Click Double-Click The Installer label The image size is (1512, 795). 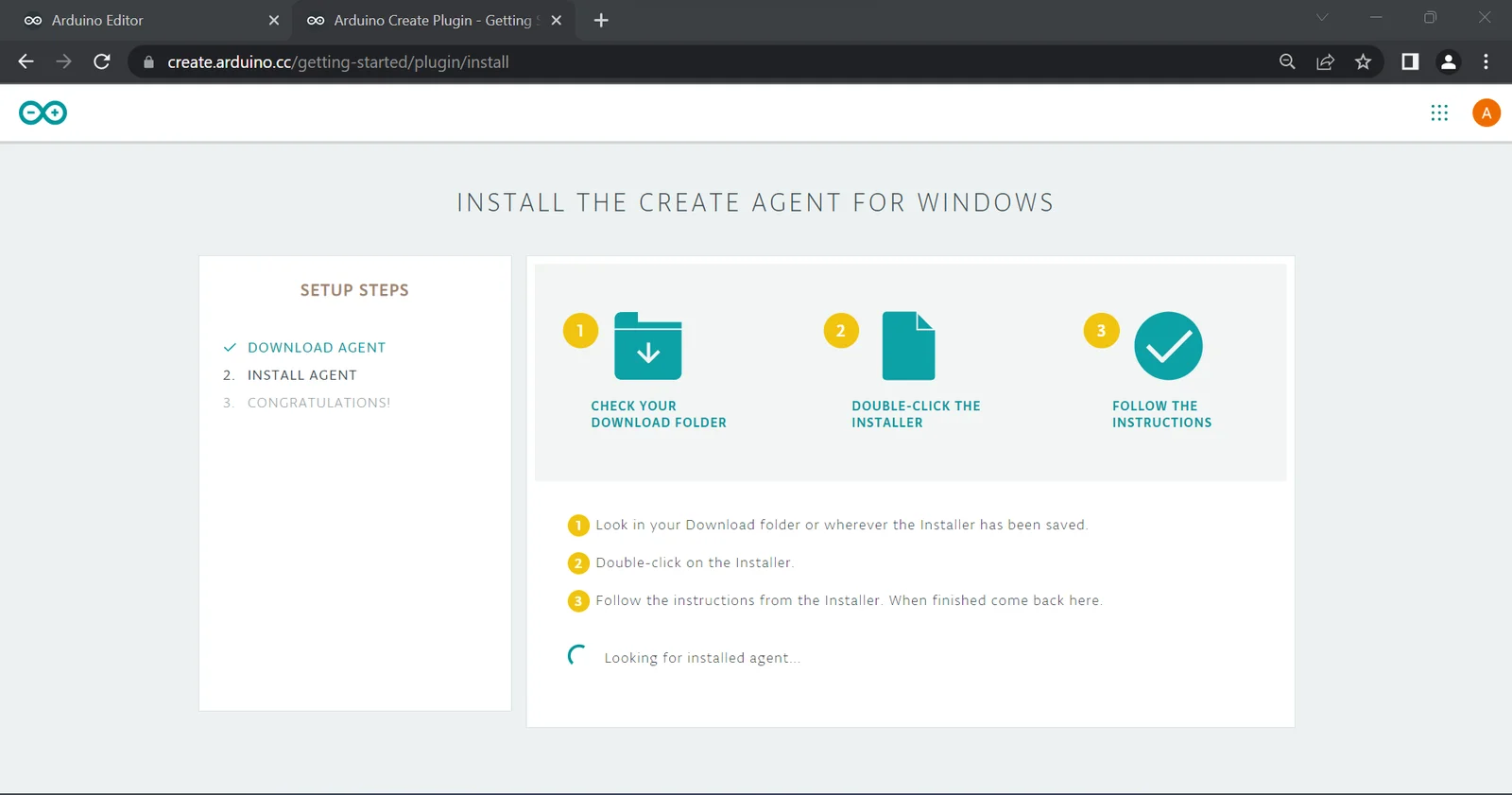coord(916,414)
